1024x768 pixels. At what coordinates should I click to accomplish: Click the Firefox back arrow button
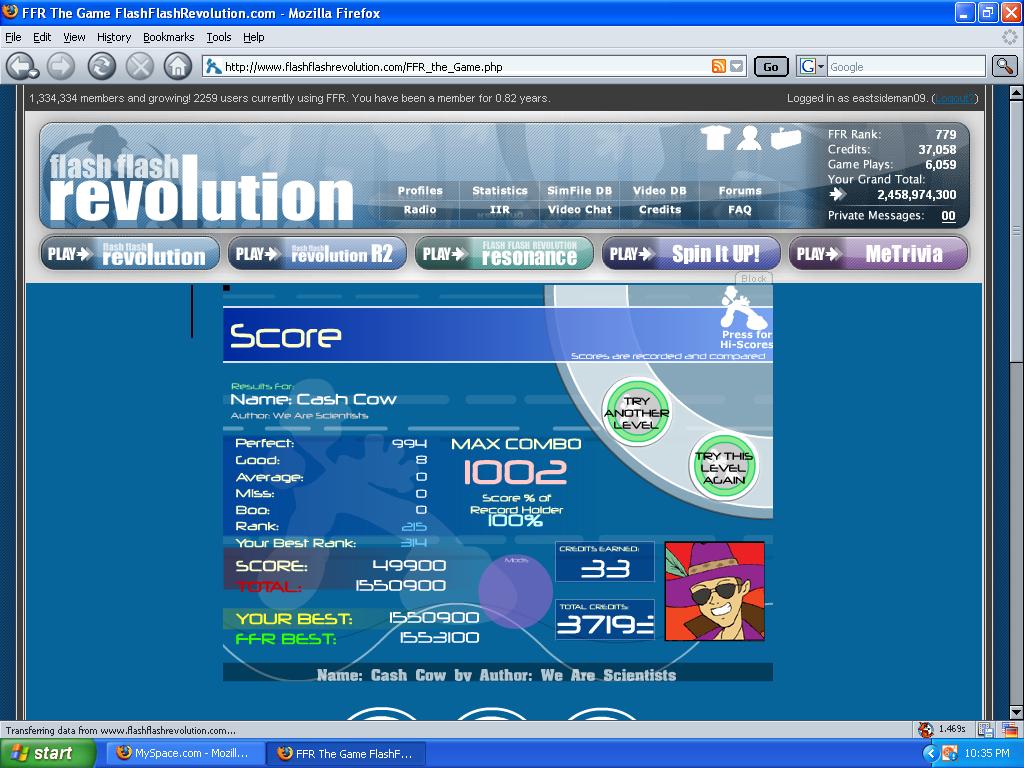tap(20, 66)
